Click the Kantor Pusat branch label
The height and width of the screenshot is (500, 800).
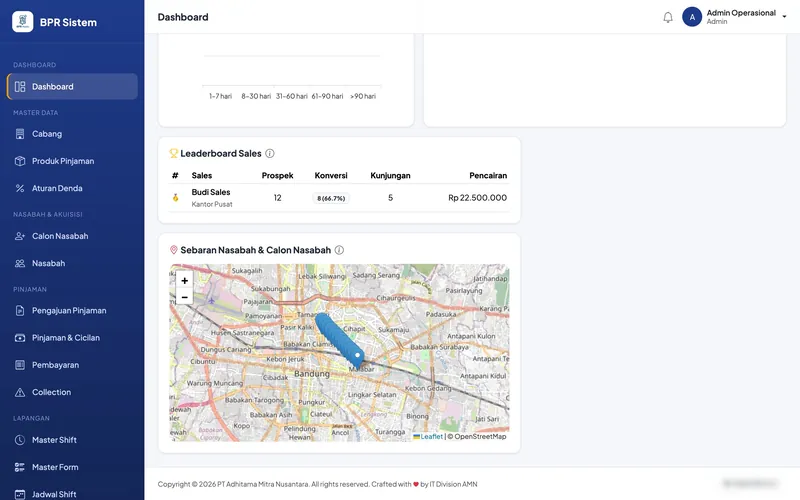click(212, 204)
